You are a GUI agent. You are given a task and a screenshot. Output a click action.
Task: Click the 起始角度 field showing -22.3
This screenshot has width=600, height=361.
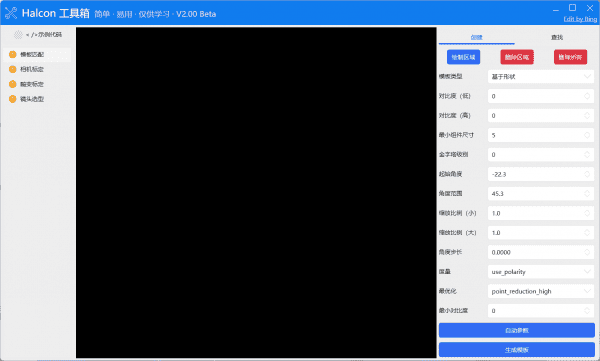541,174
